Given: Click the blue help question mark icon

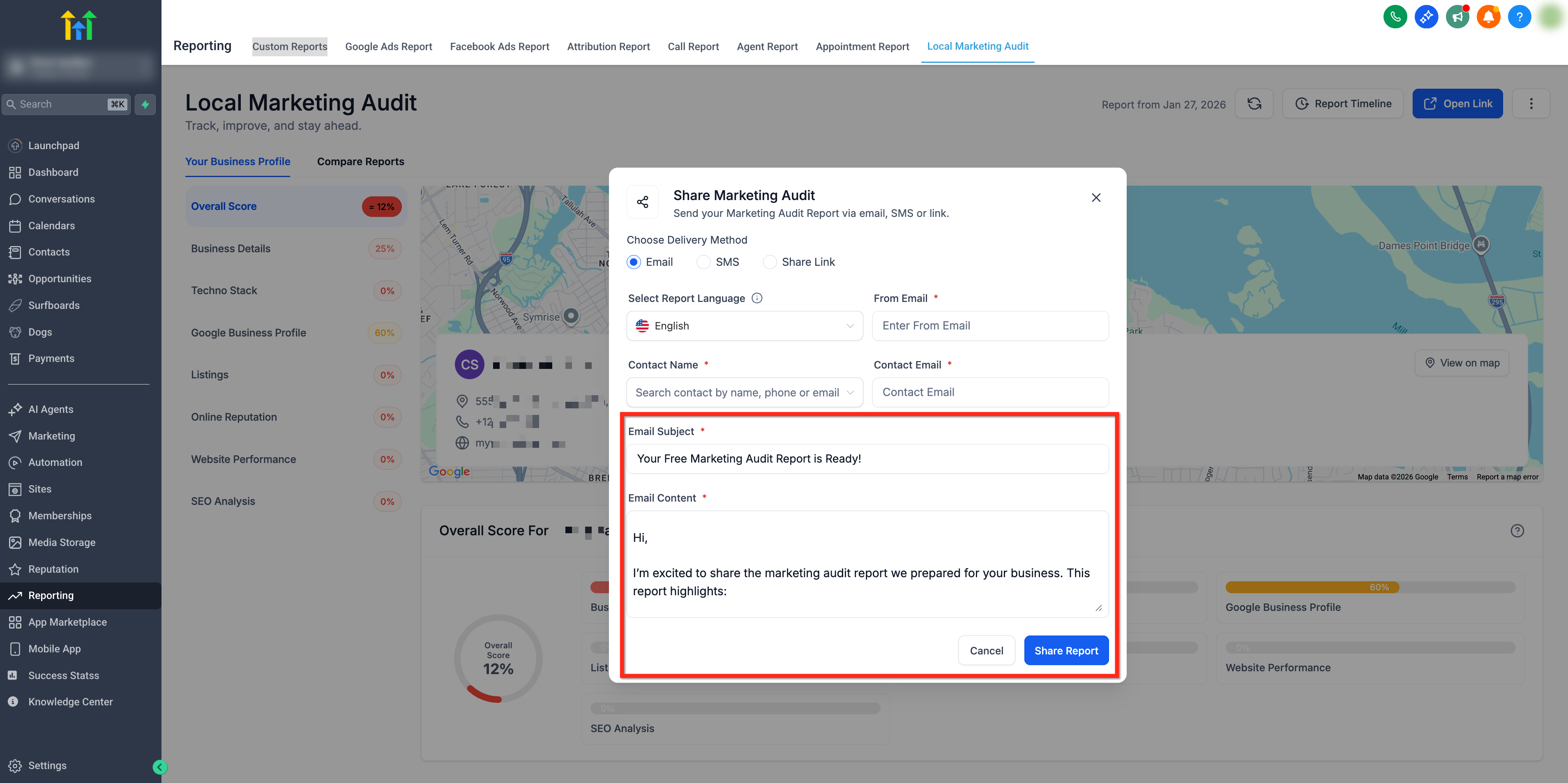Looking at the screenshot, I should click(x=1519, y=16).
